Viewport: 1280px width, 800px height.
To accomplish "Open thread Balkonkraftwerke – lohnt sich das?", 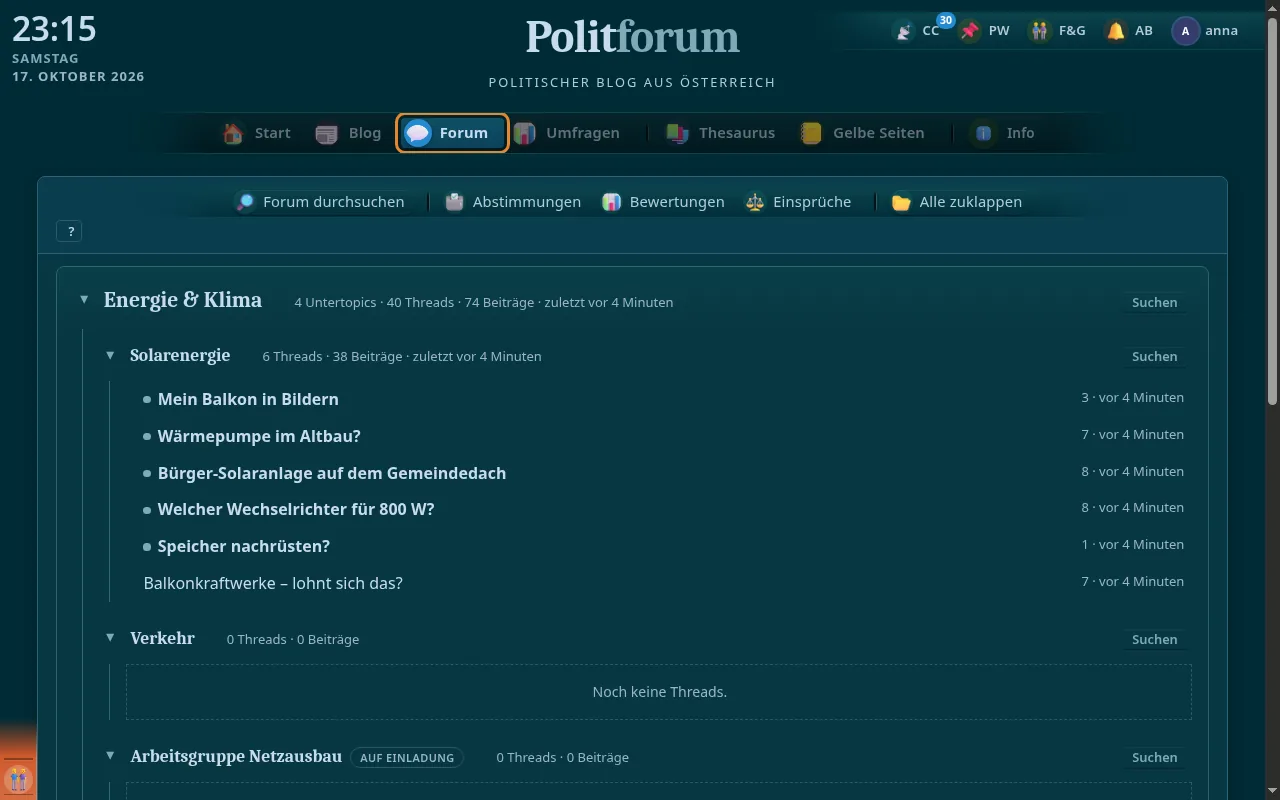I will pyautogui.click(x=273, y=583).
